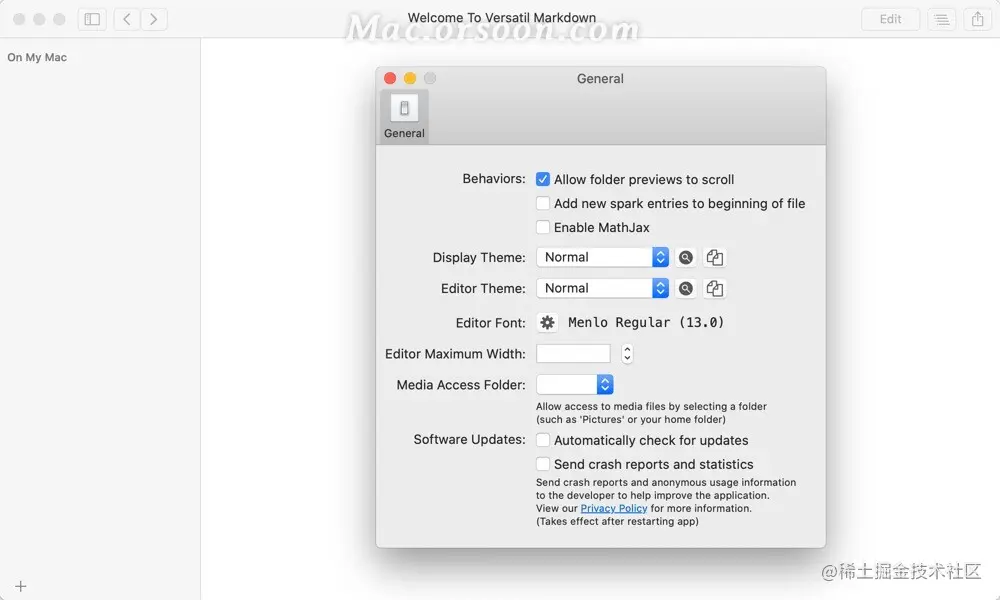The height and width of the screenshot is (600, 1000).
Task: Duplicate the Display Theme with copy icon
Action: click(x=714, y=258)
